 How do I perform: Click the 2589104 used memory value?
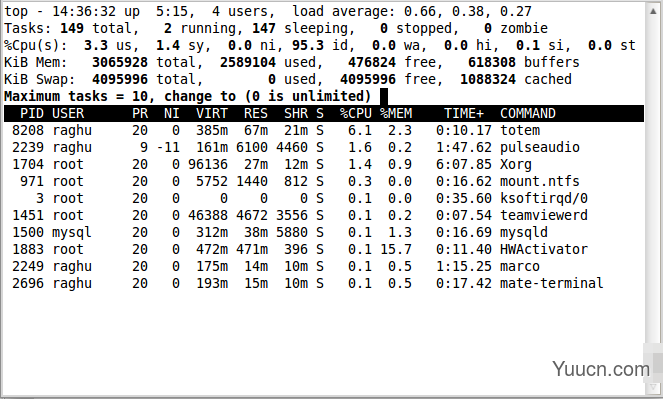click(248, 62)
